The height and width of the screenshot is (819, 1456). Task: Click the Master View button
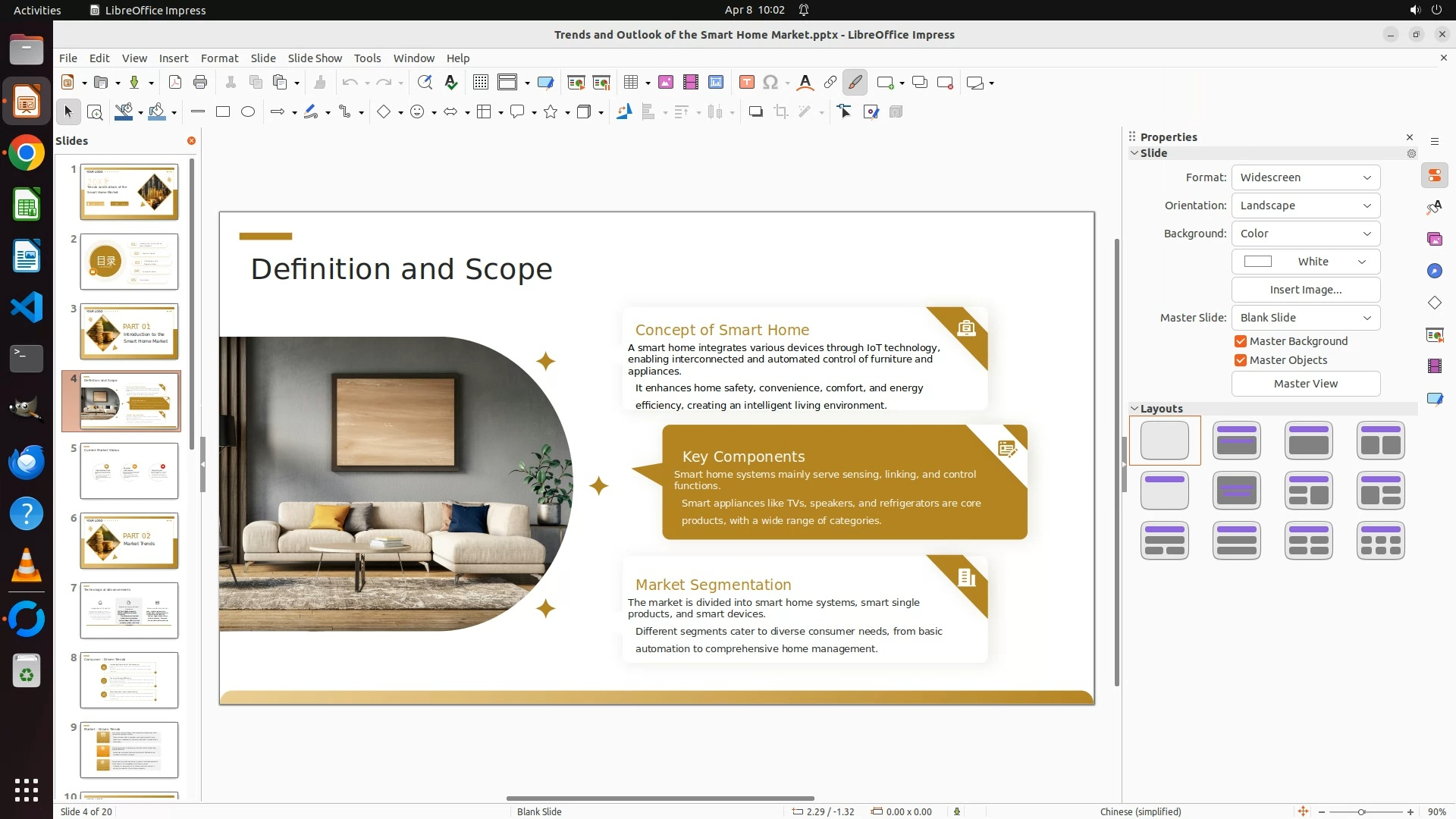point(1305,384)
